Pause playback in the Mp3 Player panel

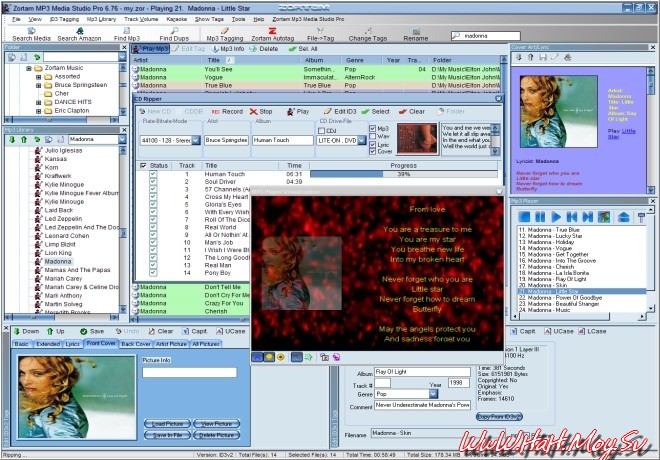click(540, 217)
